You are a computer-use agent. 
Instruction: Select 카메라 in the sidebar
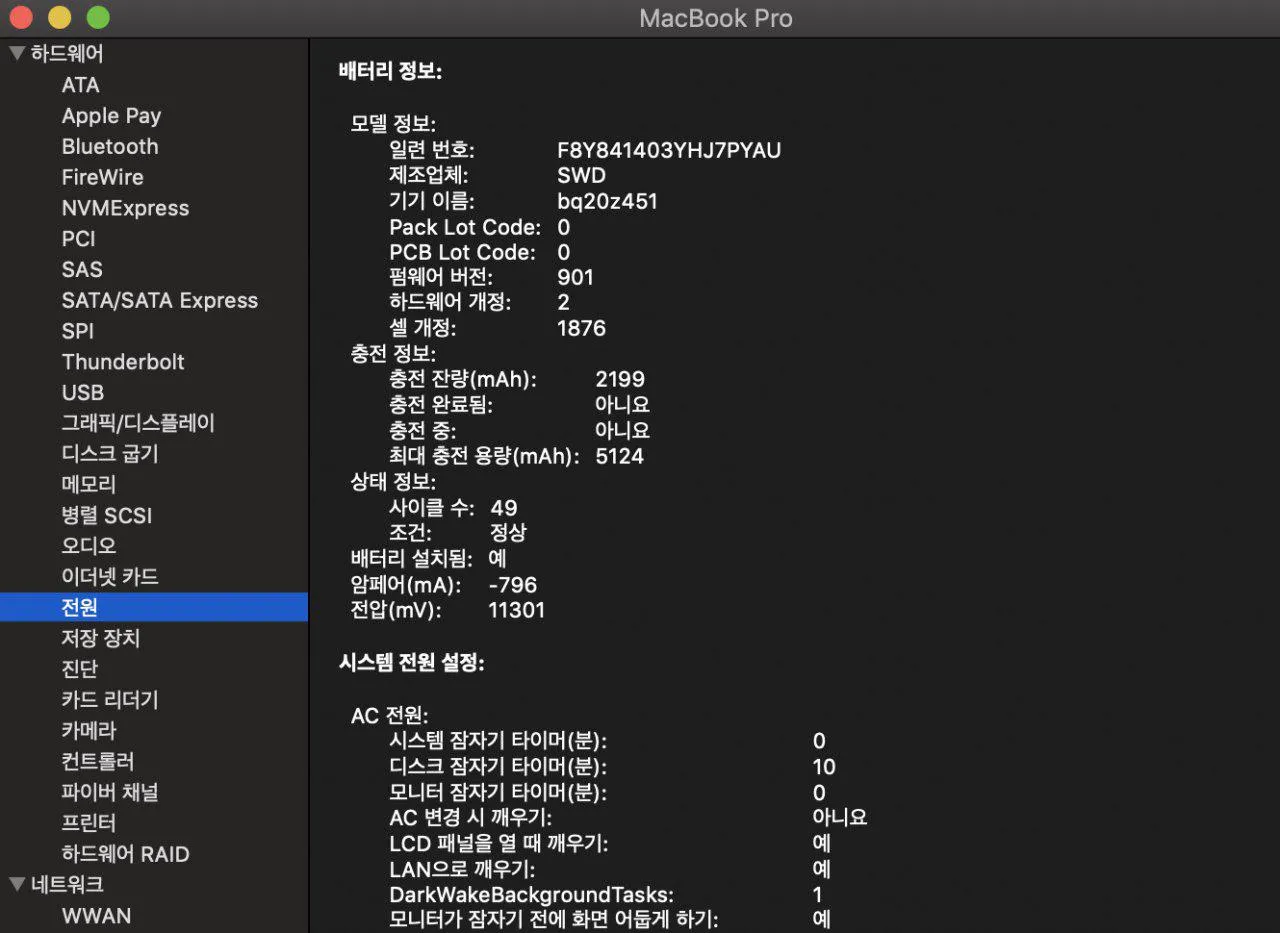[89, 731]
